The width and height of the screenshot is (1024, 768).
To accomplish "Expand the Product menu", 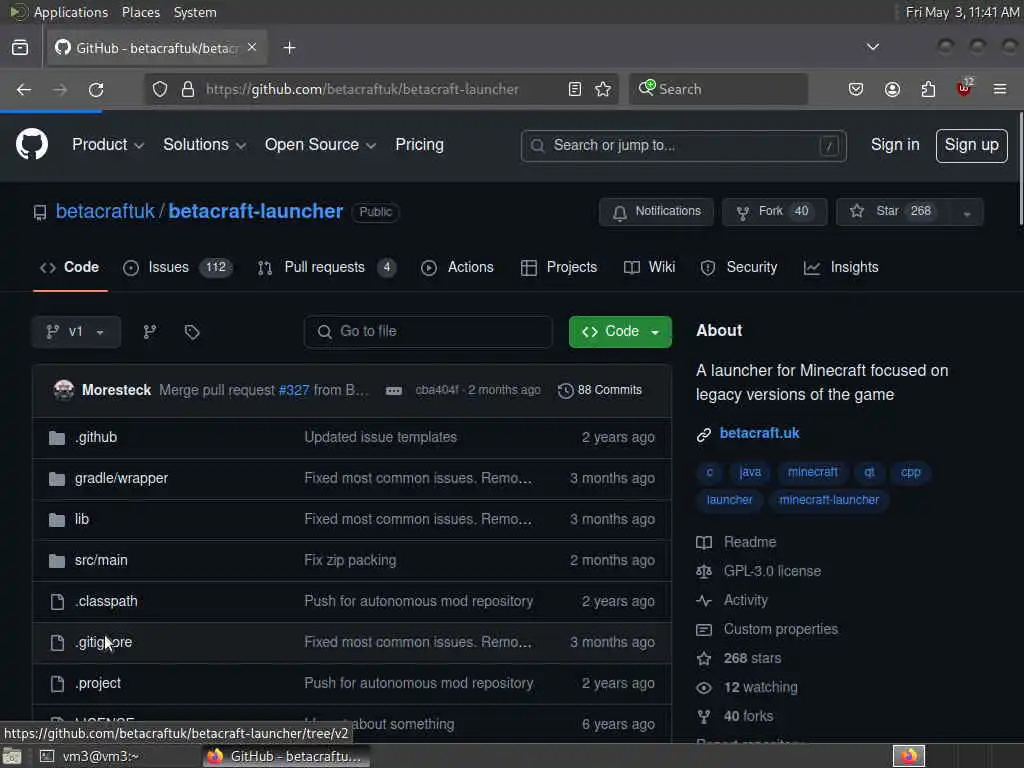I will 108,145.
